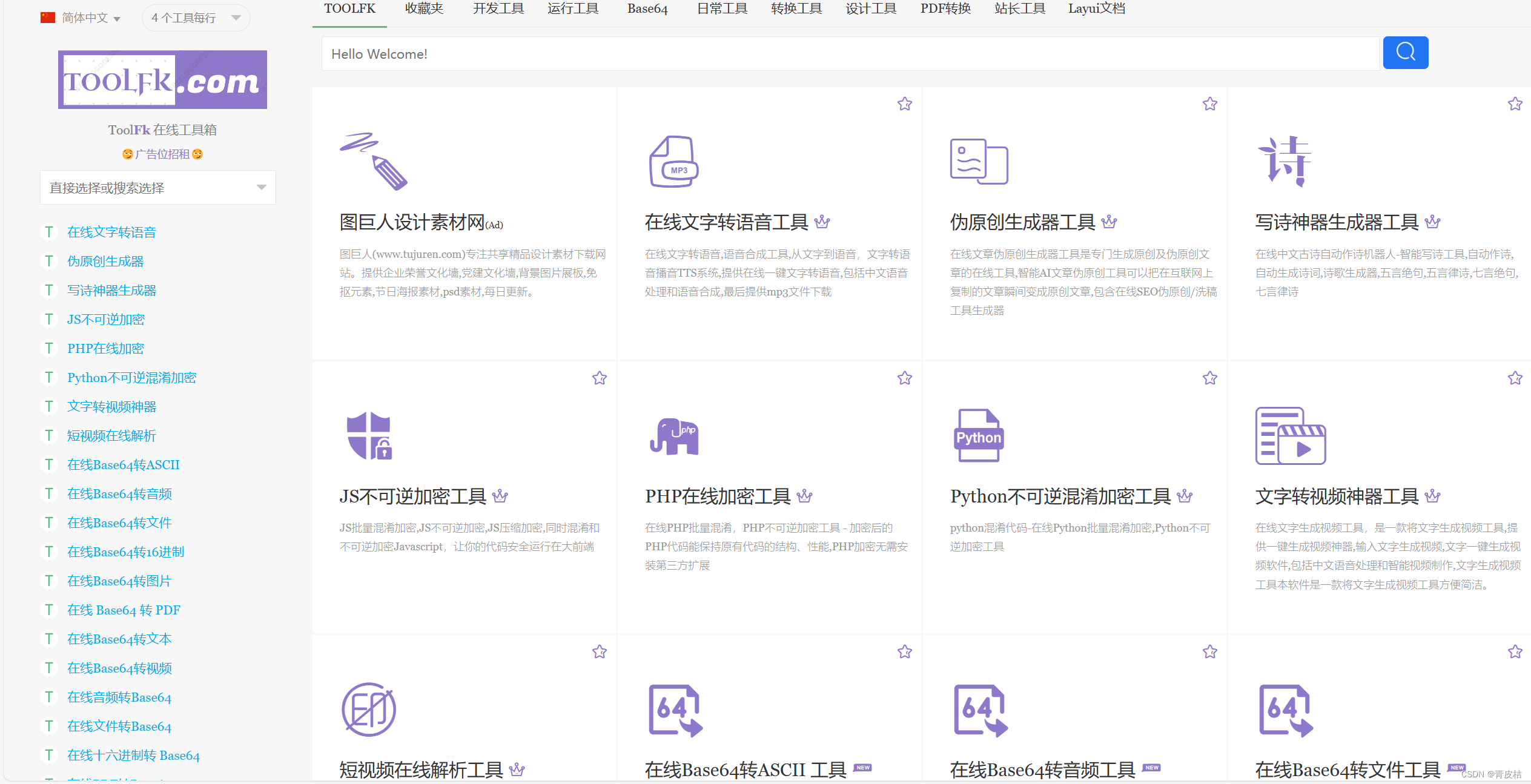The height and width of the screenshot is (784, 1531).
Task: Open sidebar link 在线音频转Base64
Action: (119, 697)
